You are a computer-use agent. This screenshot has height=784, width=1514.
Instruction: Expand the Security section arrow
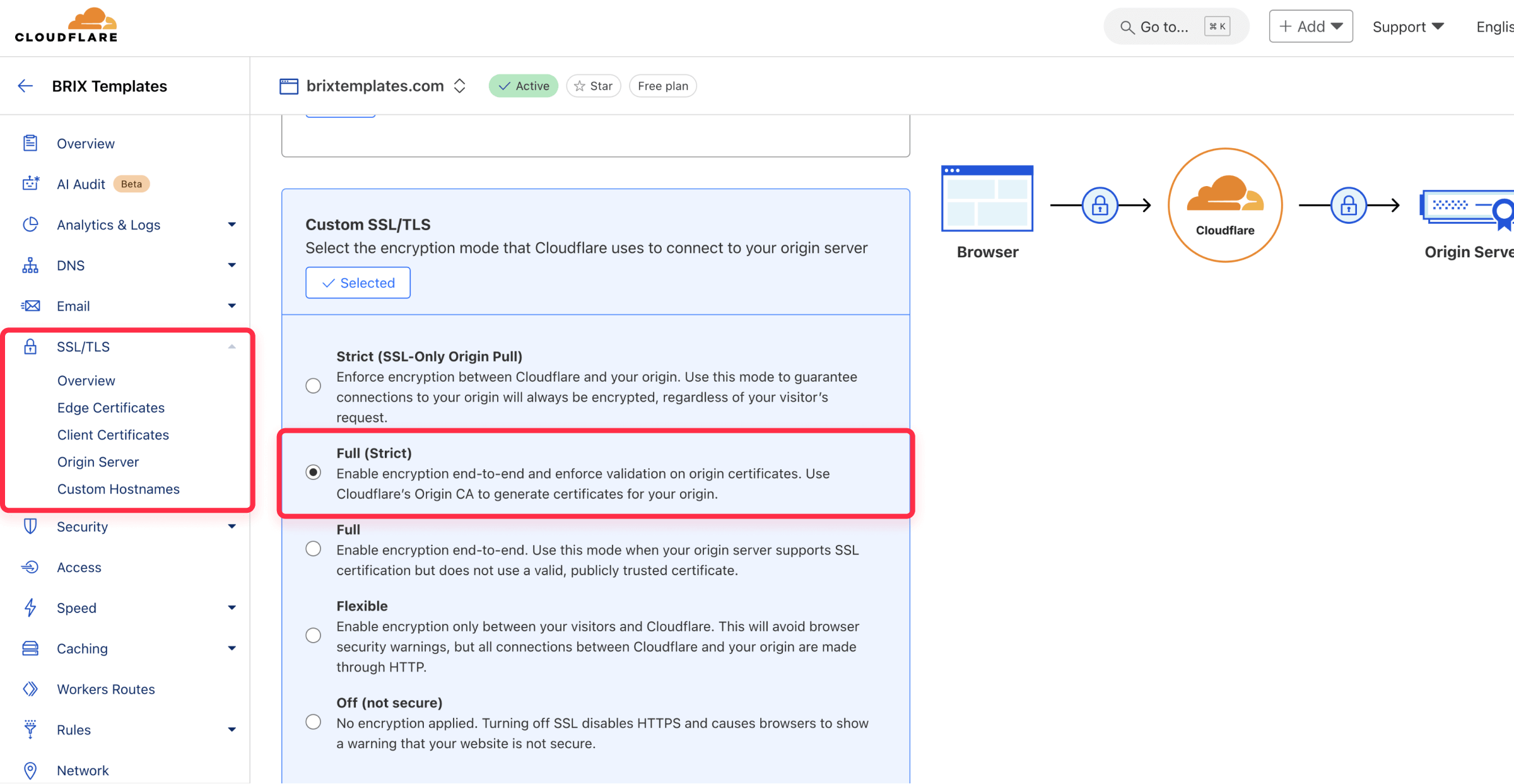232,526
